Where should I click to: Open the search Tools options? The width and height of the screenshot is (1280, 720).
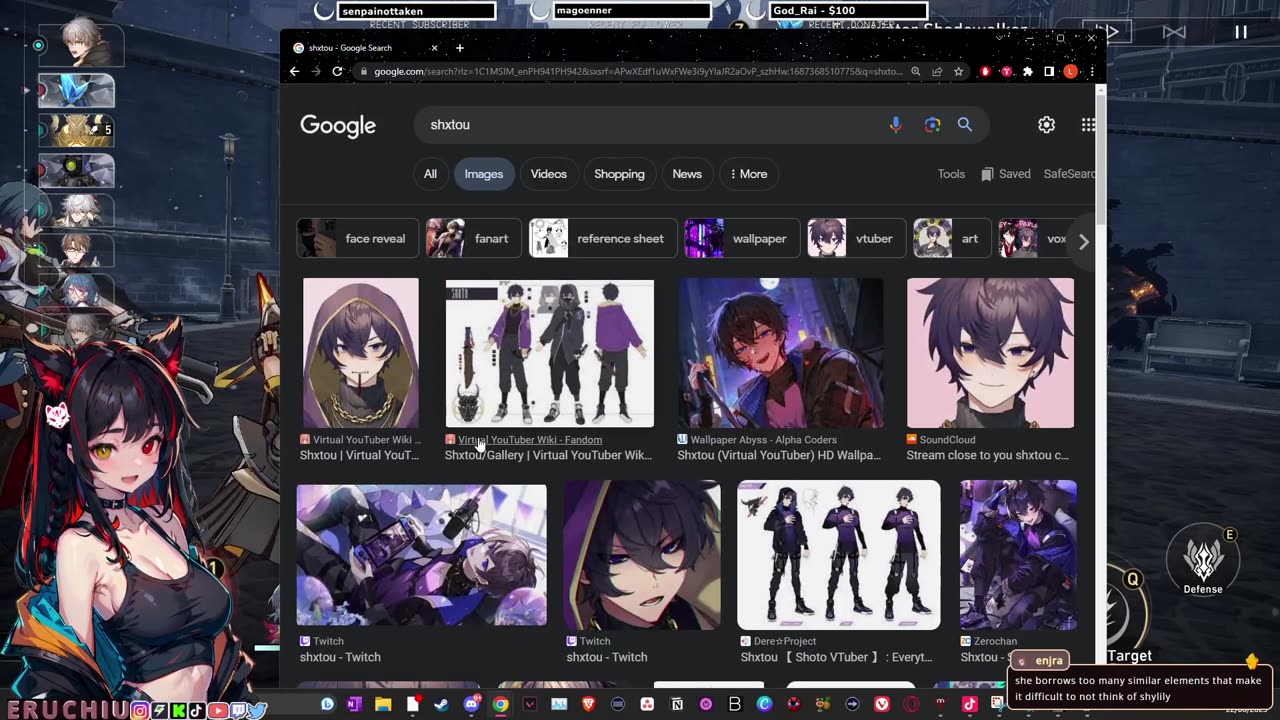coord(951,174)
